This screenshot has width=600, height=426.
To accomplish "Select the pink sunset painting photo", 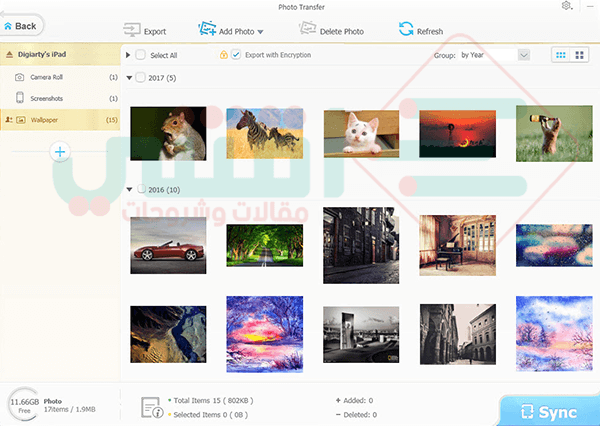I will pyautogui.click(x=265, y=334).
